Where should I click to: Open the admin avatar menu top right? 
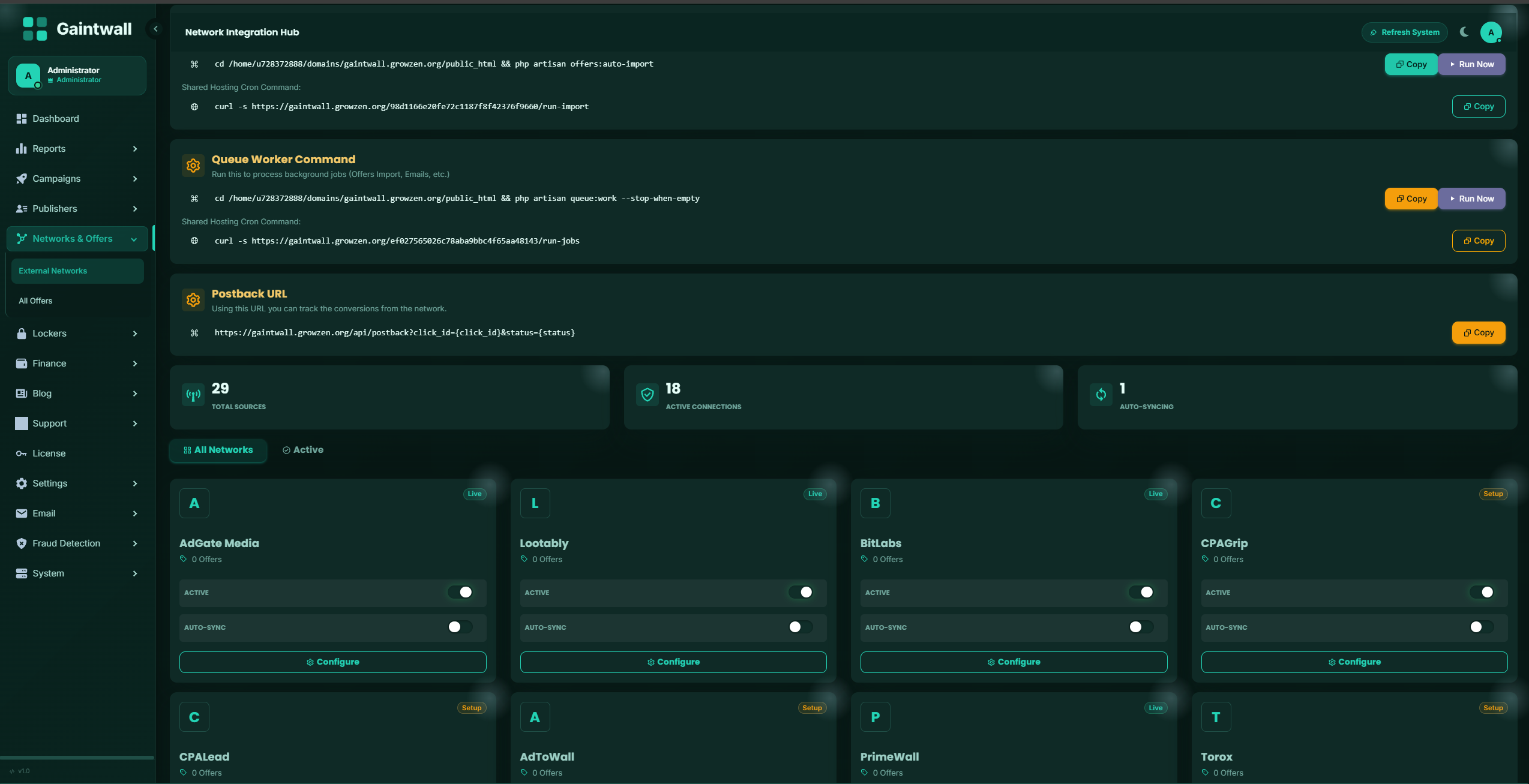1492,32
